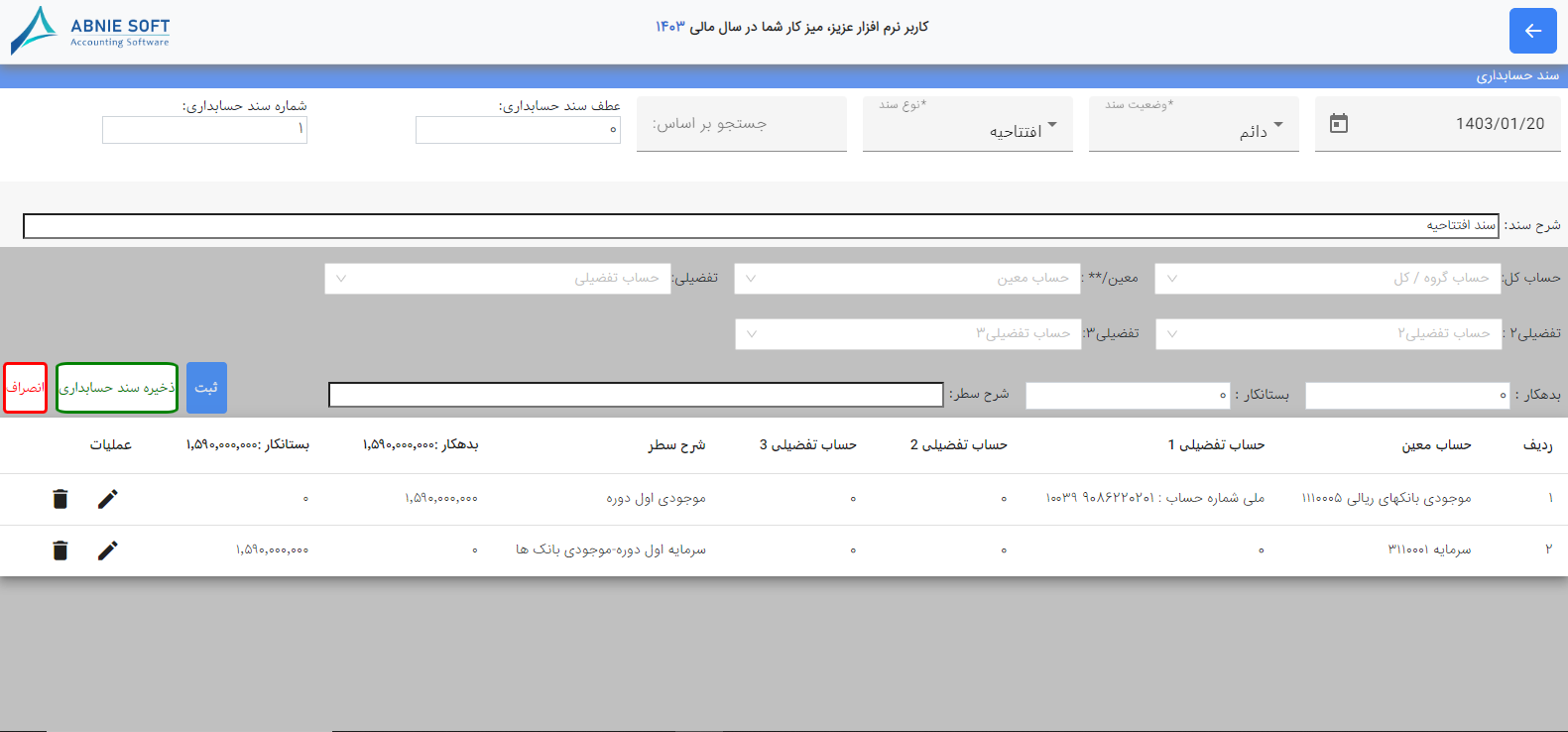1568x732 pixels.
Task: Expand the حساب تفضیلی۳ dropdown
Action: (908, 334)
